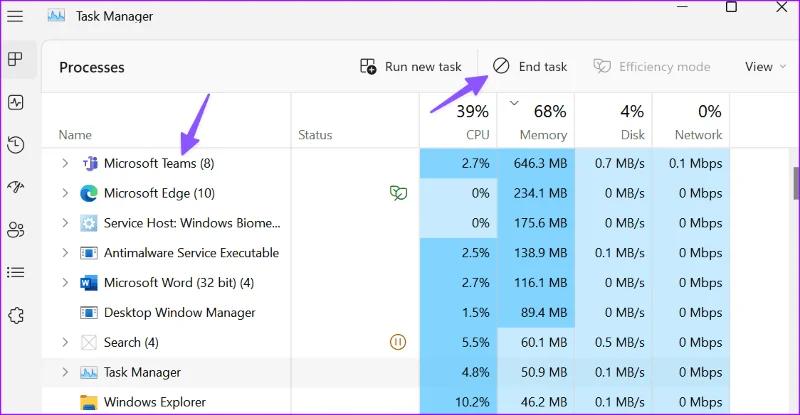Click Run new task button
The height and width of the screenshot is (415, 800).
click(x=411, y=66)
